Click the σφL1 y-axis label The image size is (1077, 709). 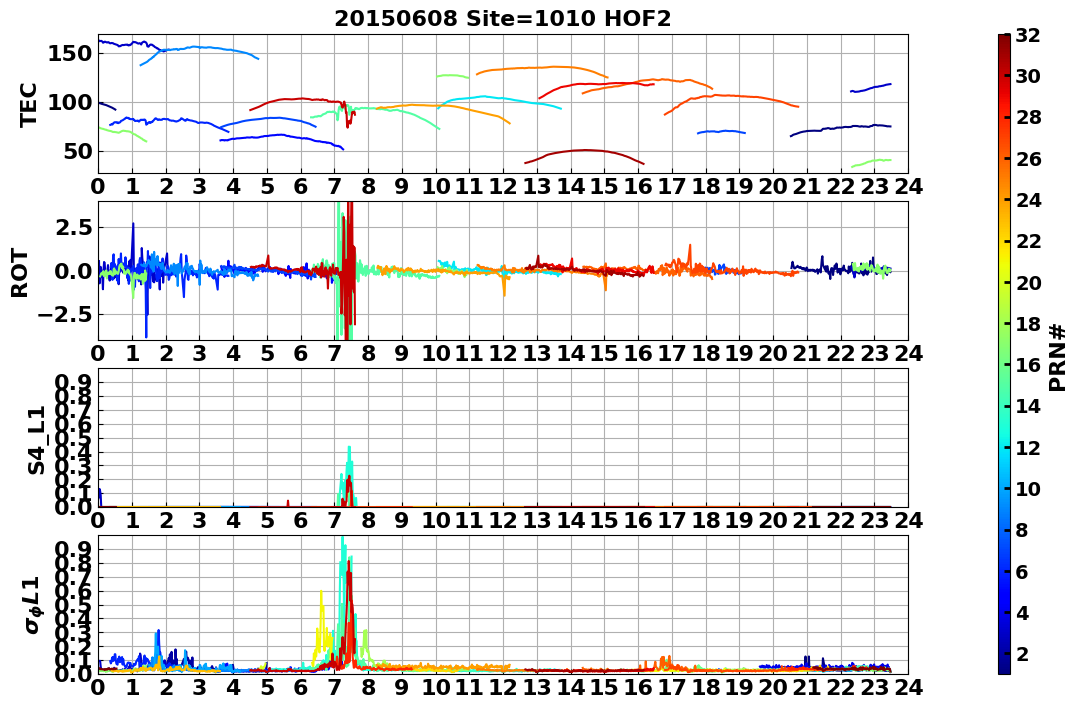click(33, 605)
